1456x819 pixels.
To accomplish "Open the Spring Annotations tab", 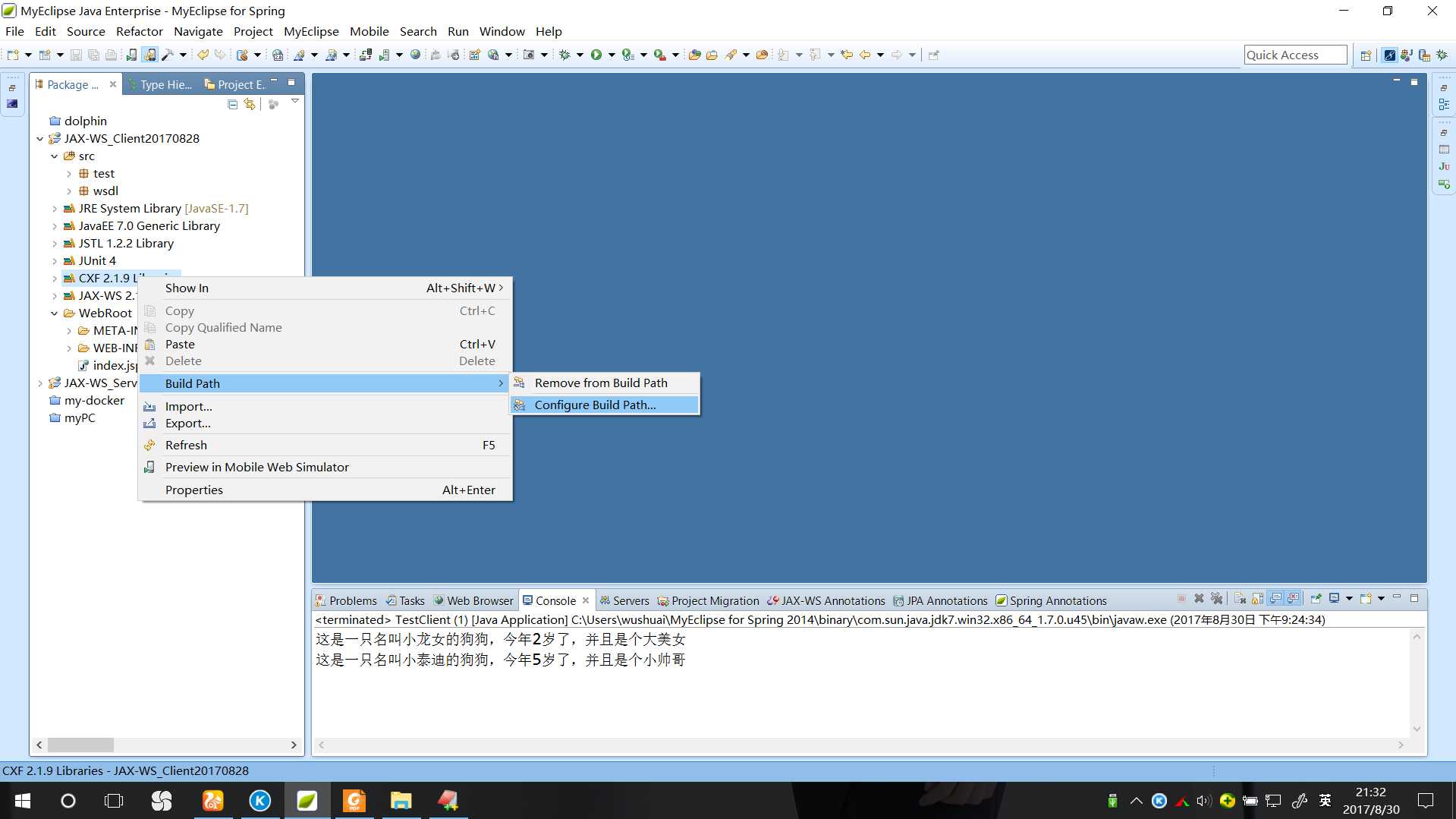I will pos(1051,600).
